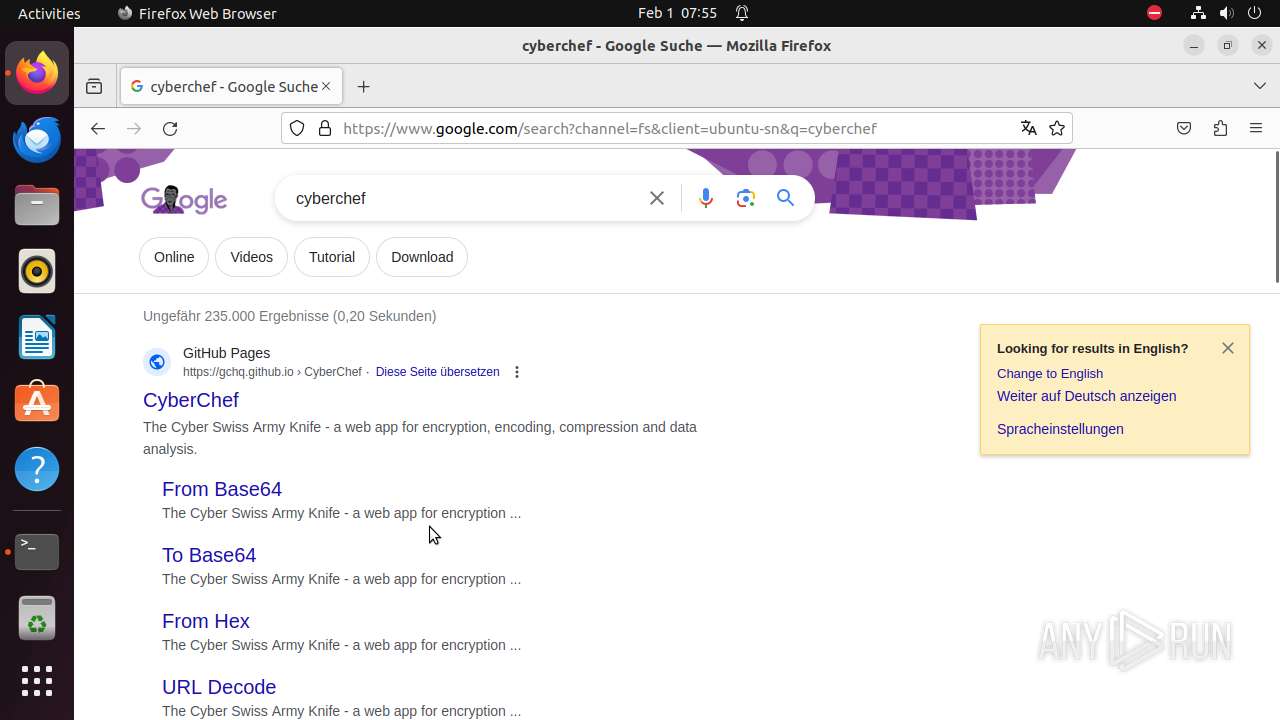Viewport: 1280px width, 720px height.
Task: Open the CyberChef result link
Action: click(x=190, y=400)
